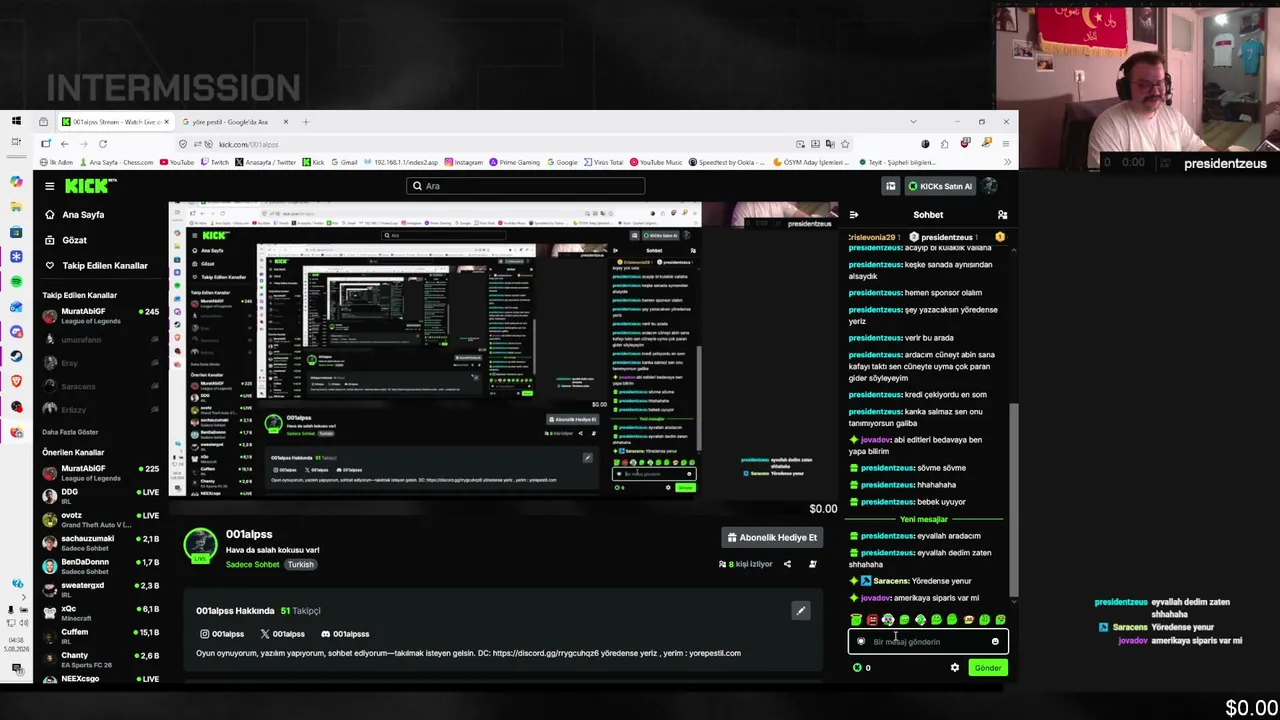Image resolution: width=1280 pixels, height=720 pixels.
Task: Click the Turkish language tag
Action: coord(301,565)
